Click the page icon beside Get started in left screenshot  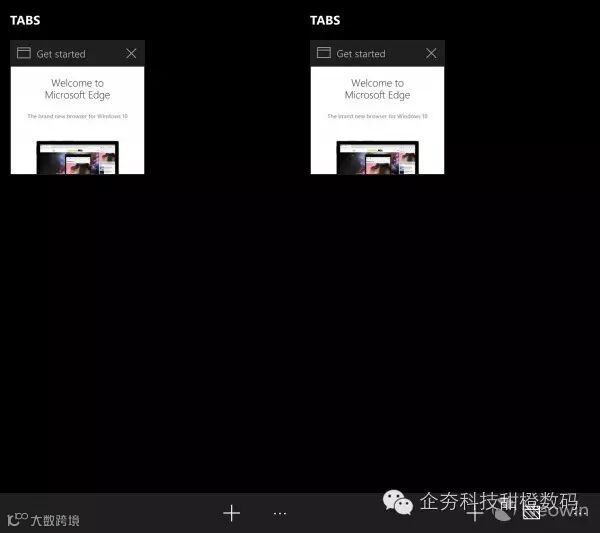tap(24, 53)
